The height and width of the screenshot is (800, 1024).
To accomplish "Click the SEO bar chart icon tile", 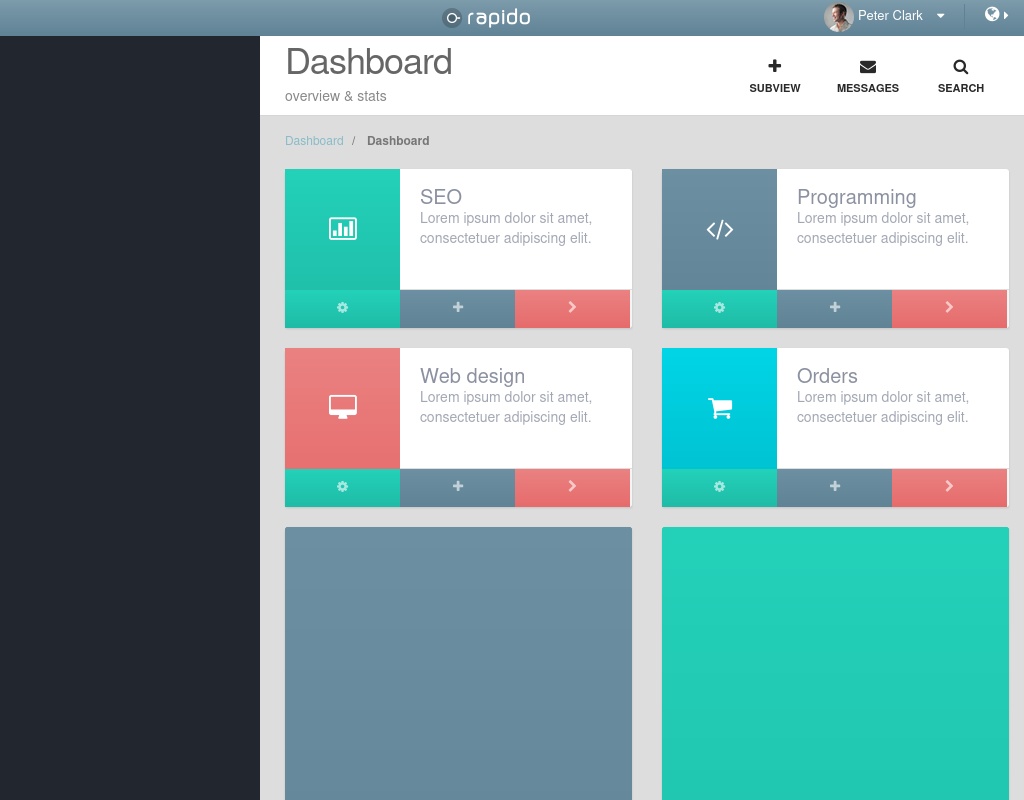I will point(342,229).
